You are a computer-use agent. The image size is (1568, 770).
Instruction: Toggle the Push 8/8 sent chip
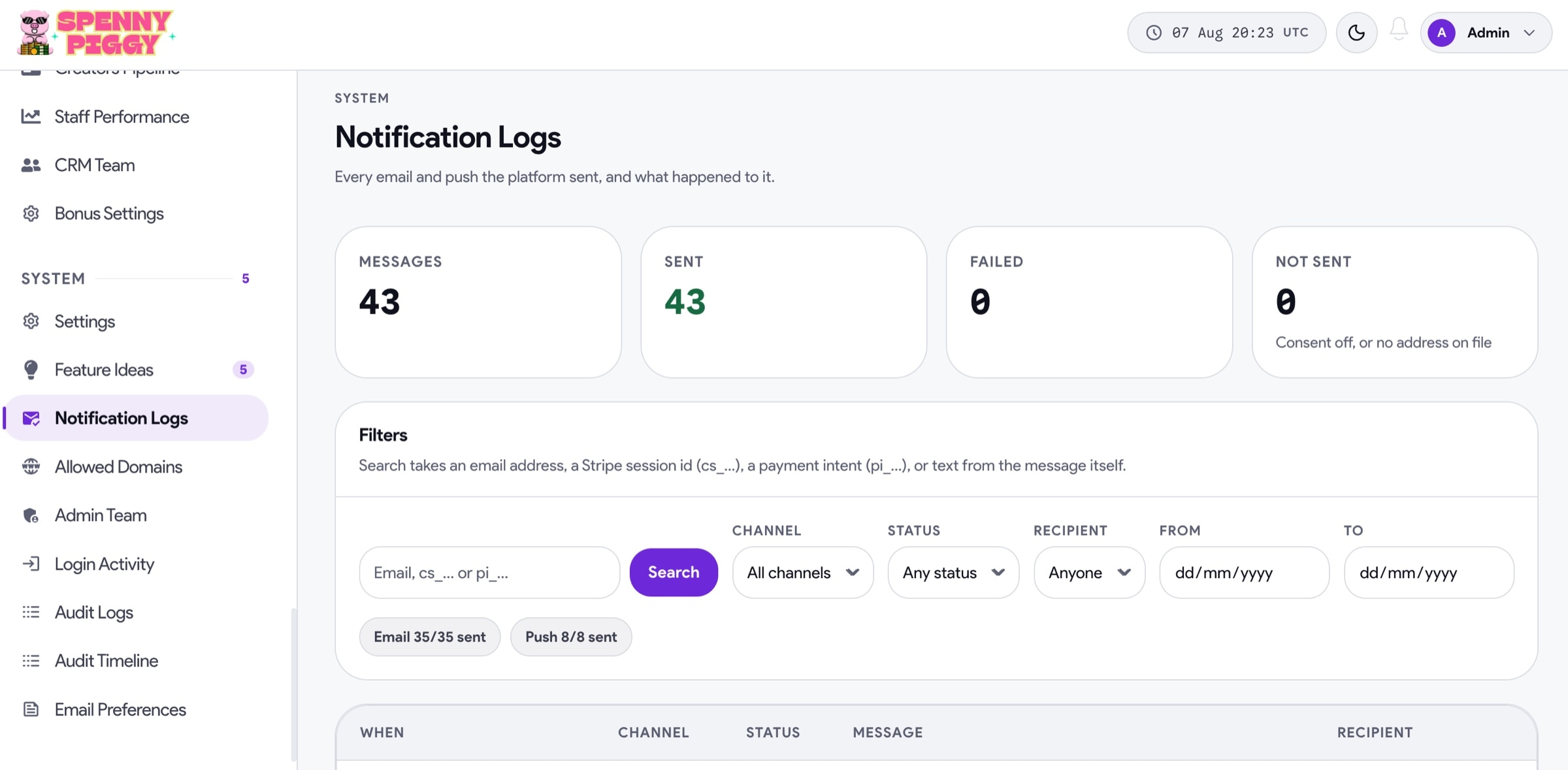(571, 637)
